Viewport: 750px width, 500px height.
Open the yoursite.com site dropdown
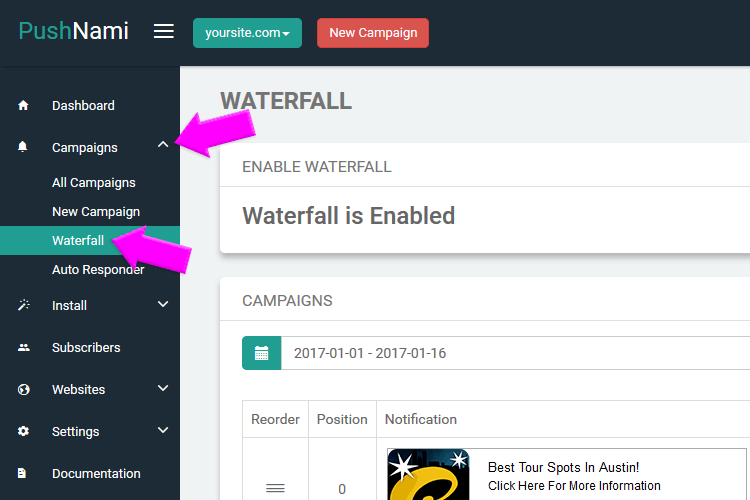(247, 33)
